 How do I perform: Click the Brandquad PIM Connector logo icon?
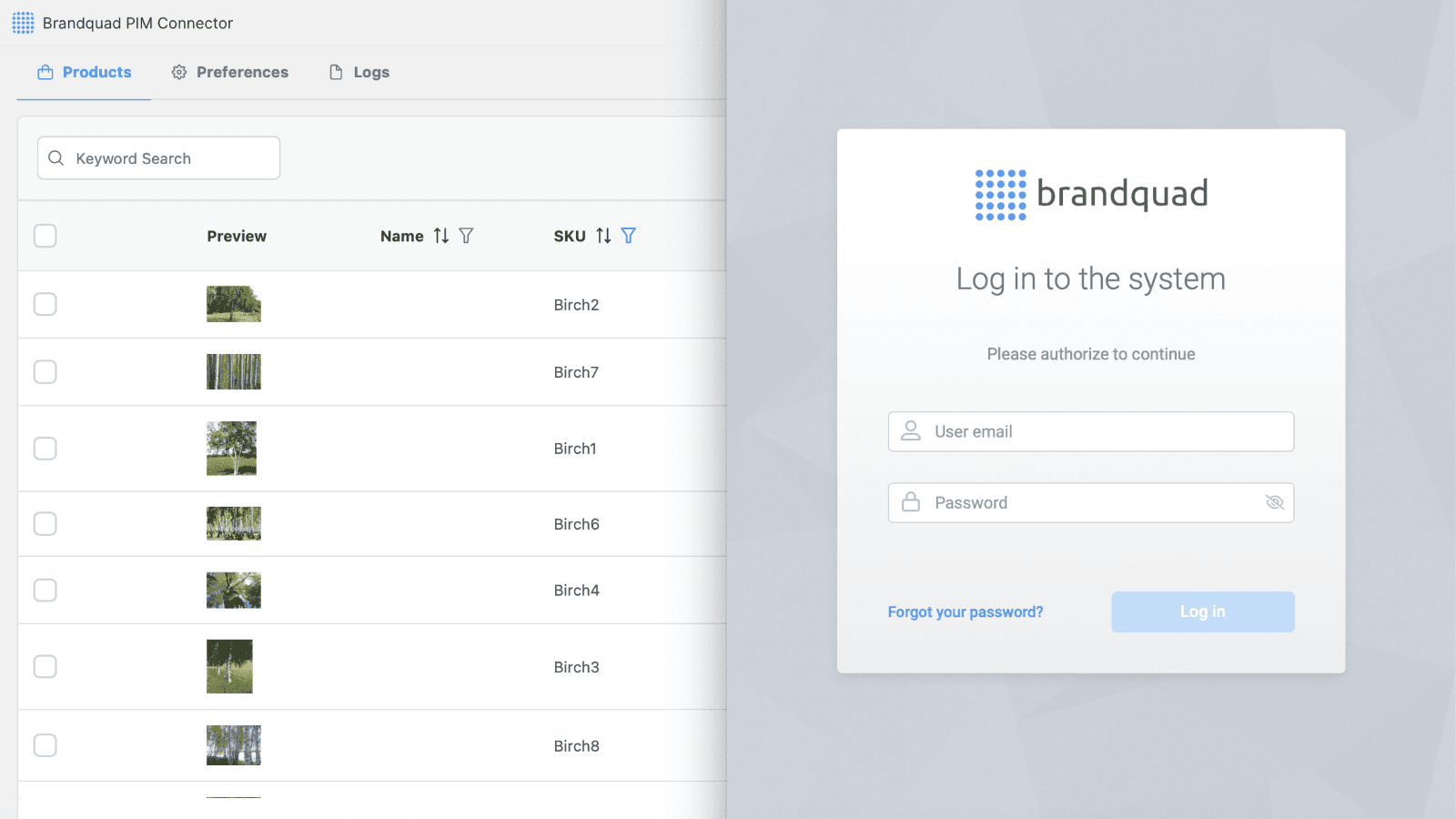[x=23, y=23]
